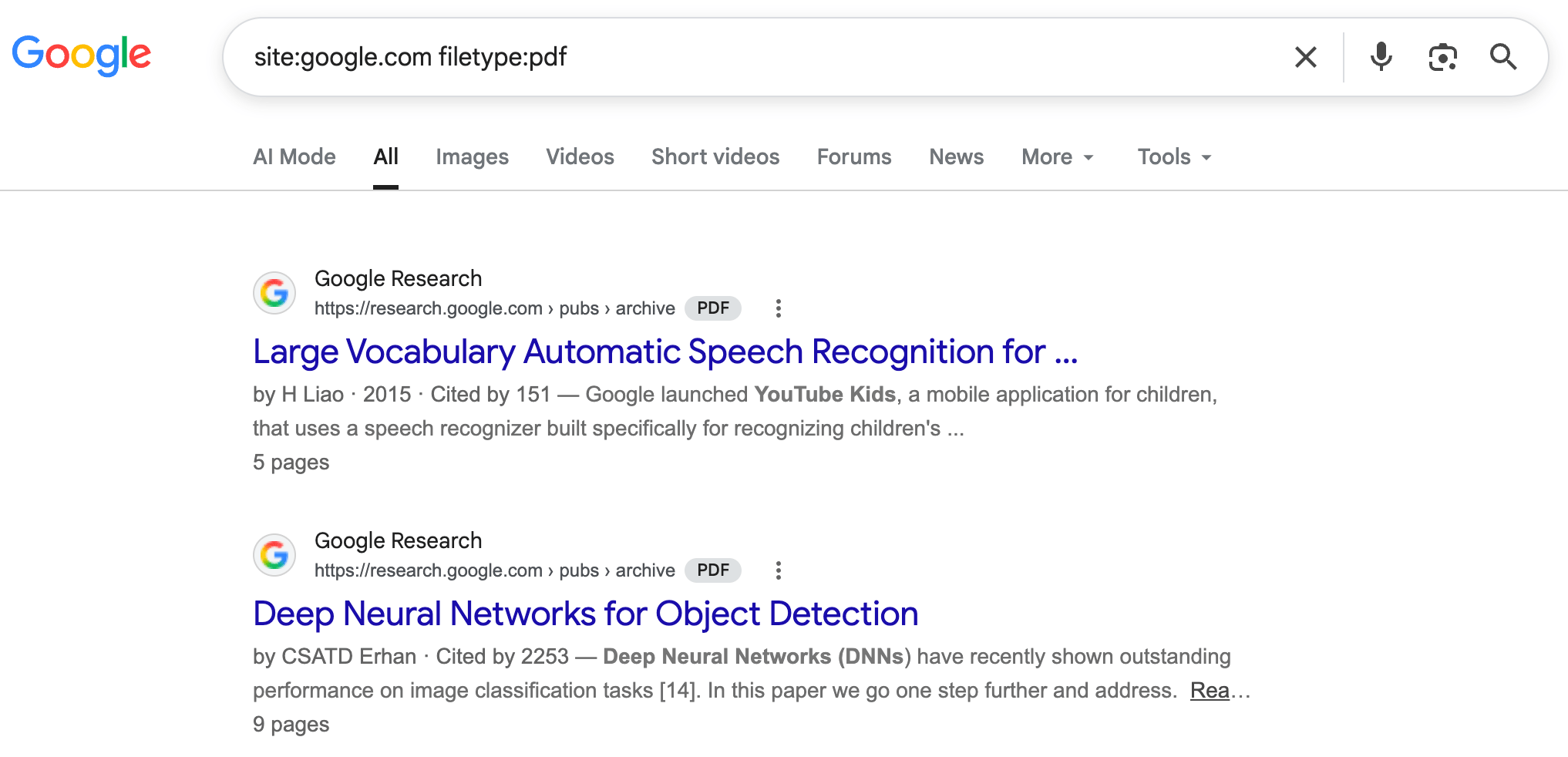This screenshot has width=1568, height=757.
Task: Open Large Vocabulary Automatic Speech Recognition link
Action: pyautogui.click(x=665, y=352)
